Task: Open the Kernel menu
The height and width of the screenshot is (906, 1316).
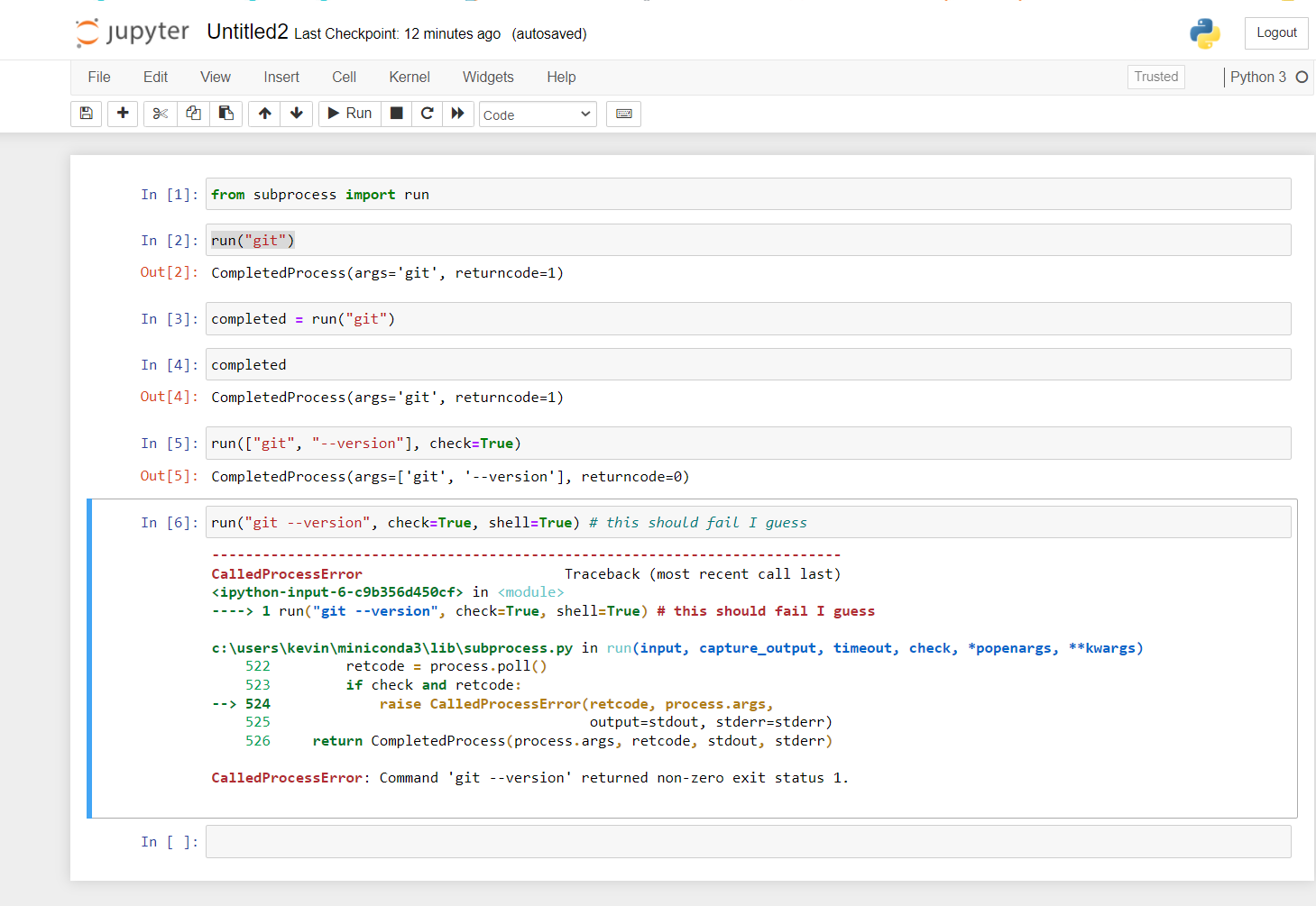Action: tap(409, 78)
